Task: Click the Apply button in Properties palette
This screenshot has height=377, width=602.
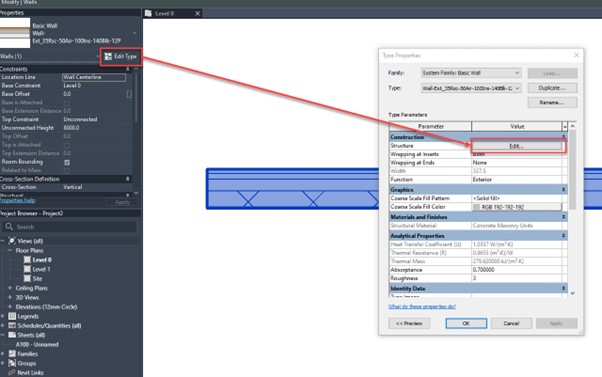Action: (122, 202)
